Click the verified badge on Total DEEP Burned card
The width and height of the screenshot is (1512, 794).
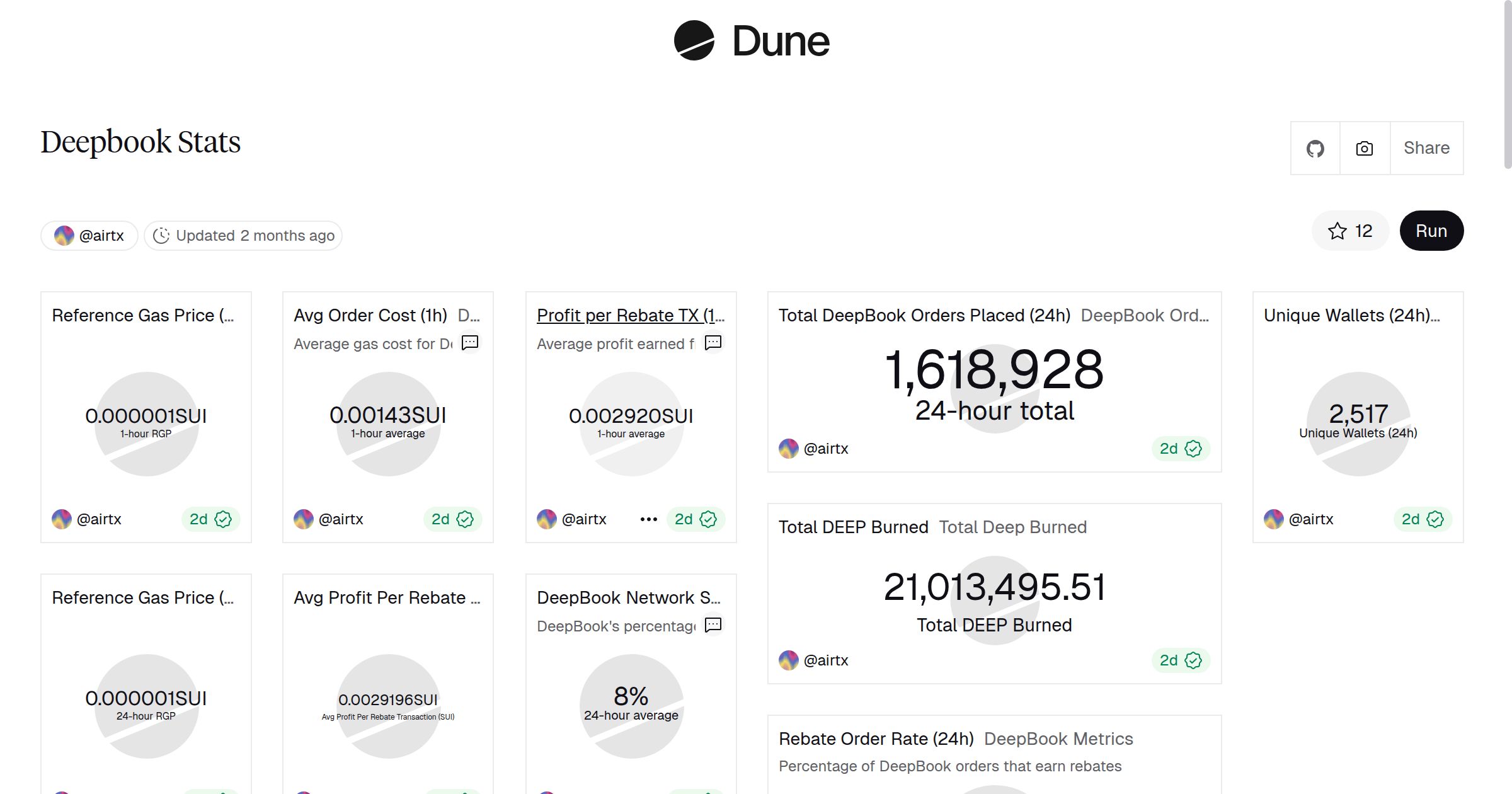(x=1192, y=660)
